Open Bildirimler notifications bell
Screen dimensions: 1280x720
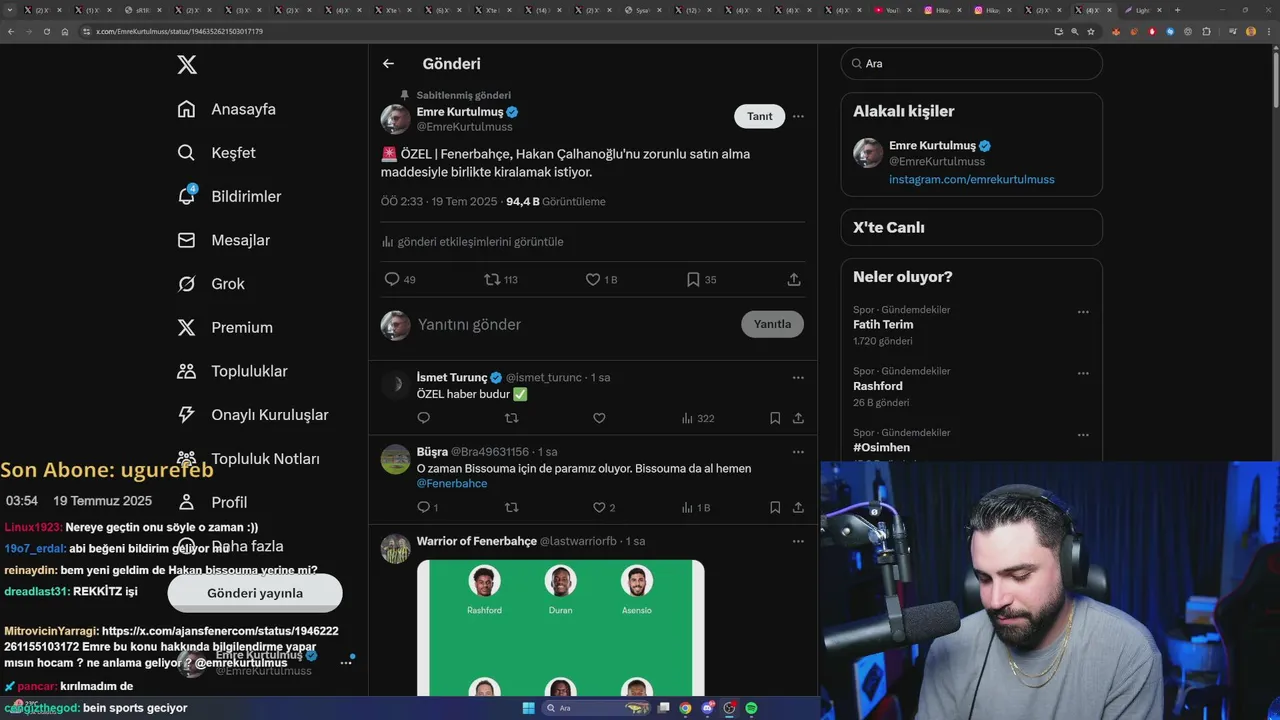pyautogui.click(x=187, y=196)
